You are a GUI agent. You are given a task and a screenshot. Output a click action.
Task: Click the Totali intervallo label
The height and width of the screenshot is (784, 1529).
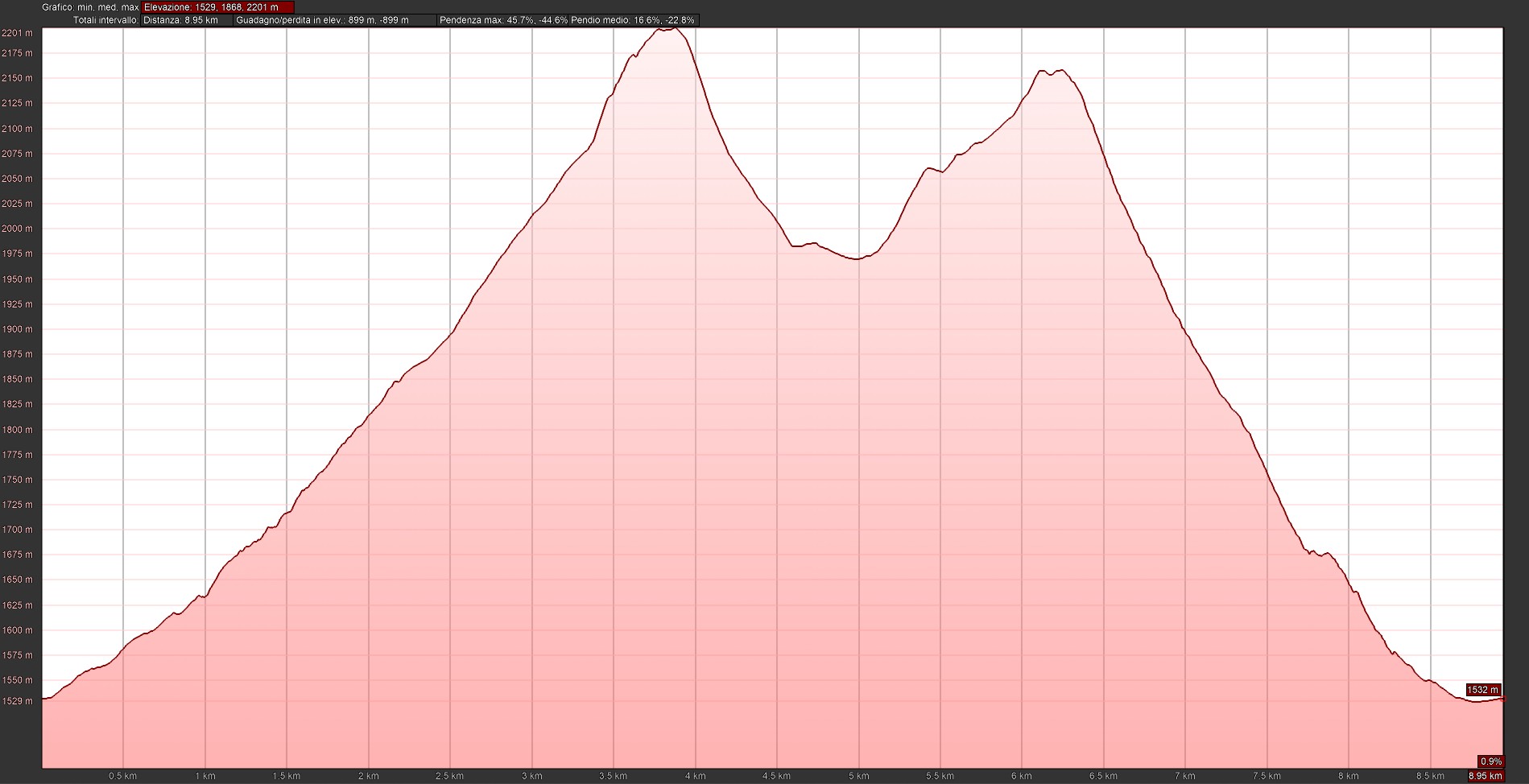point(105,20)
